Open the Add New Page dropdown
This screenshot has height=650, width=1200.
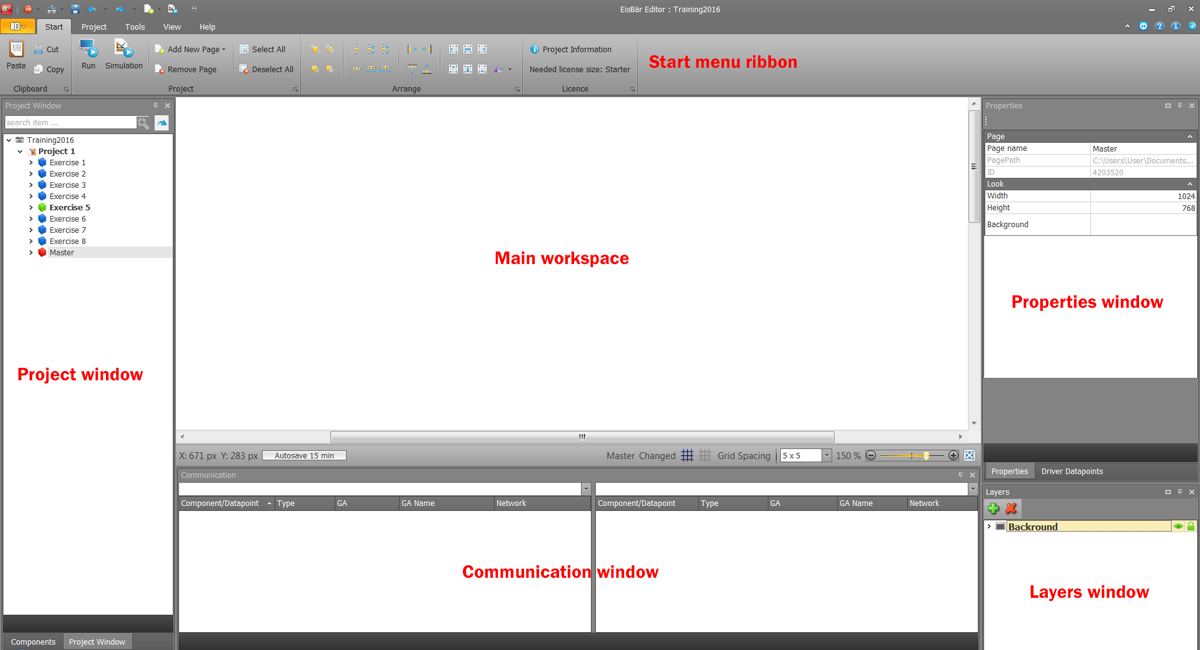(x=224, y=49)
